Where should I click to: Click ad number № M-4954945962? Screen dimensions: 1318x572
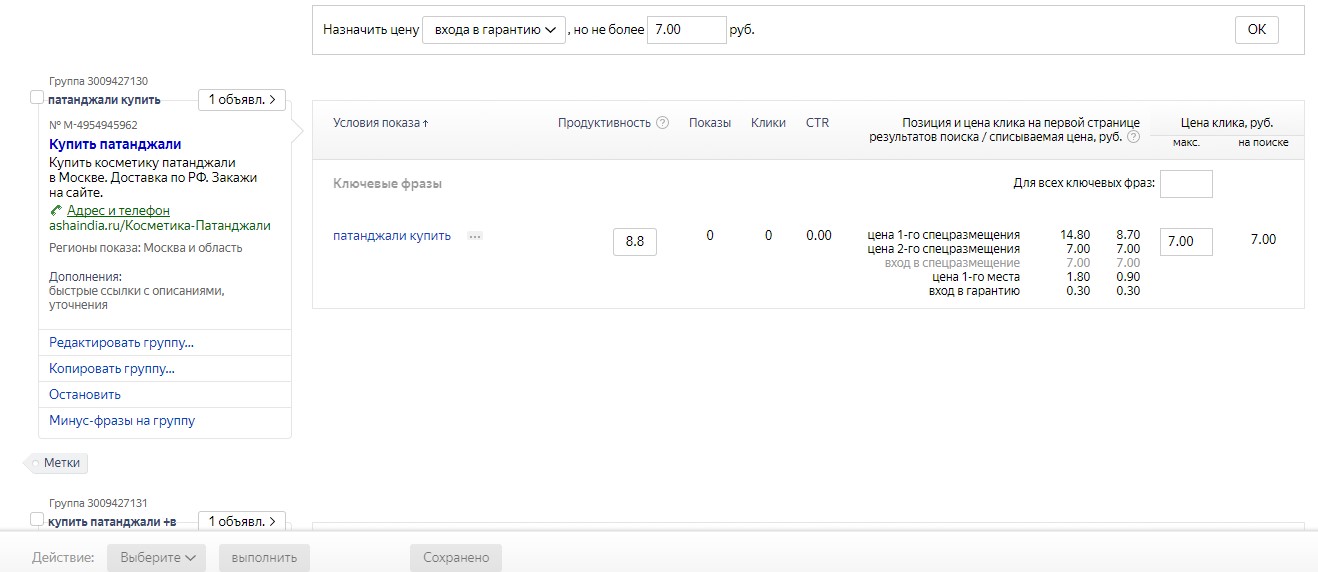93,126
